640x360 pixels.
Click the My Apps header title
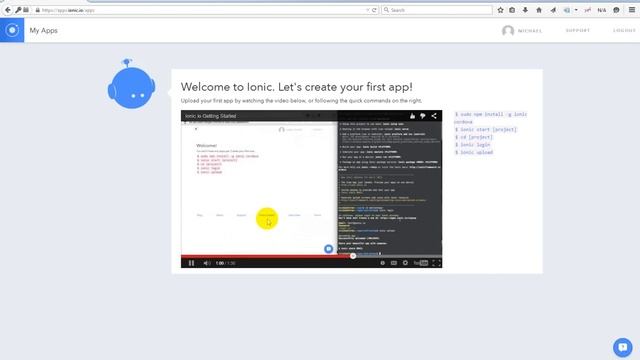click(x=44, y=31)
